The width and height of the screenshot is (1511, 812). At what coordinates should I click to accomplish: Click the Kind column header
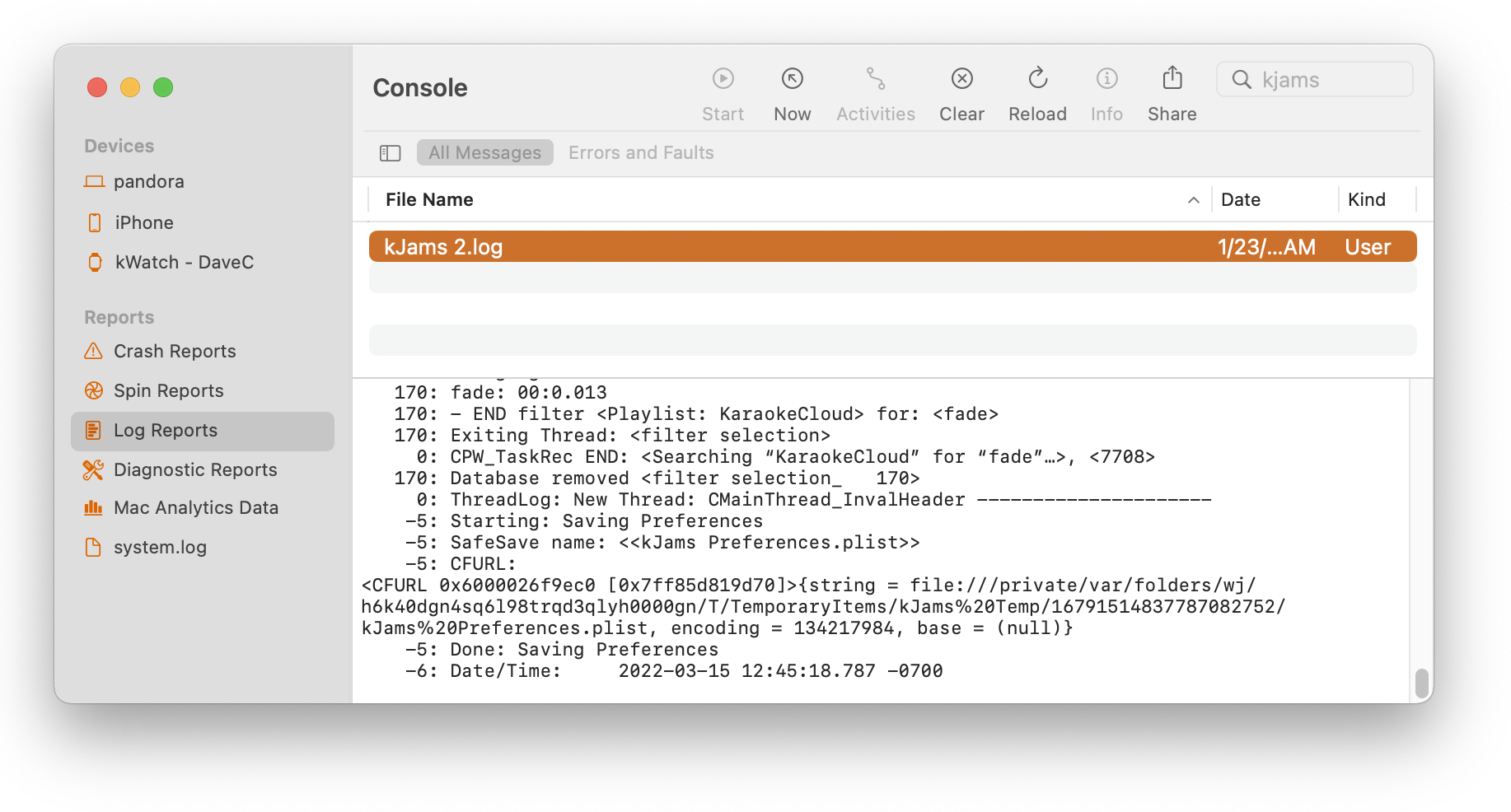(1366, 200)
